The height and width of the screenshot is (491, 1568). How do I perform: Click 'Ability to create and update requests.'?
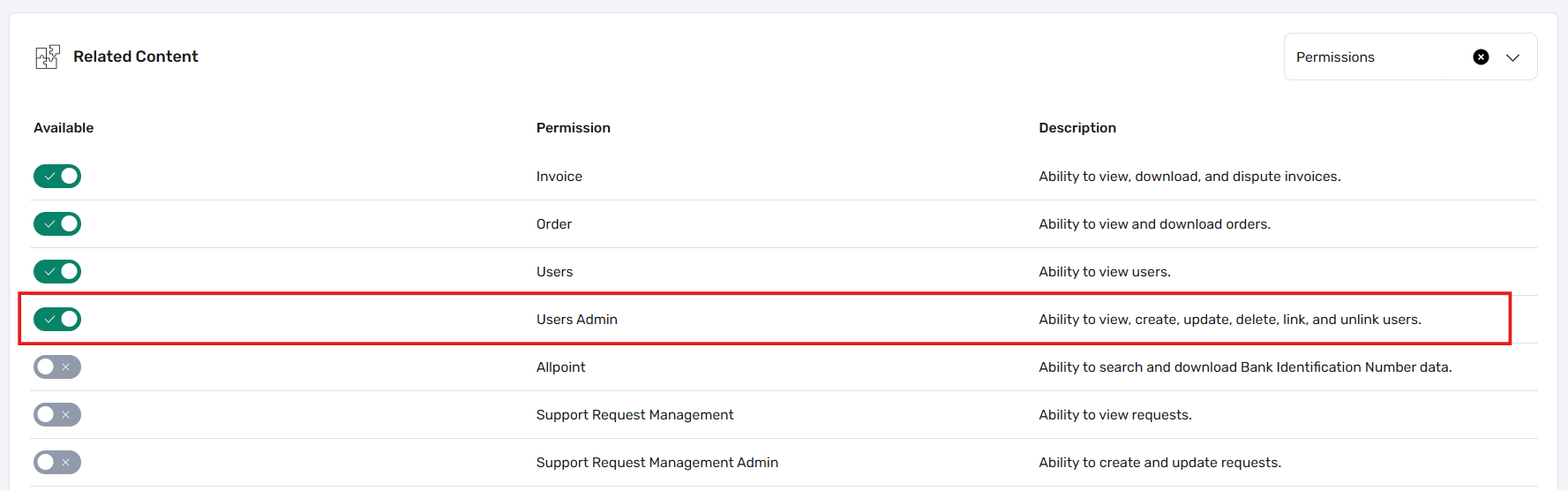[x=1160, y=463]
